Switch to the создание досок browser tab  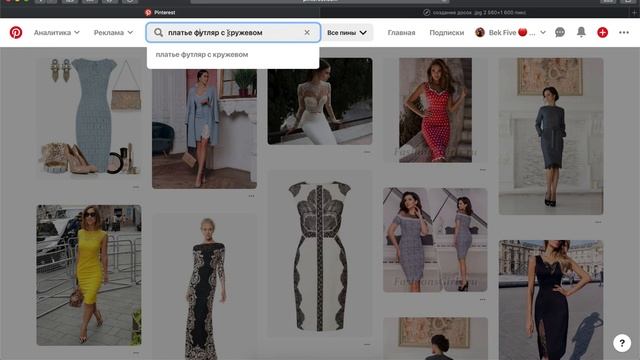coord(476,12)
